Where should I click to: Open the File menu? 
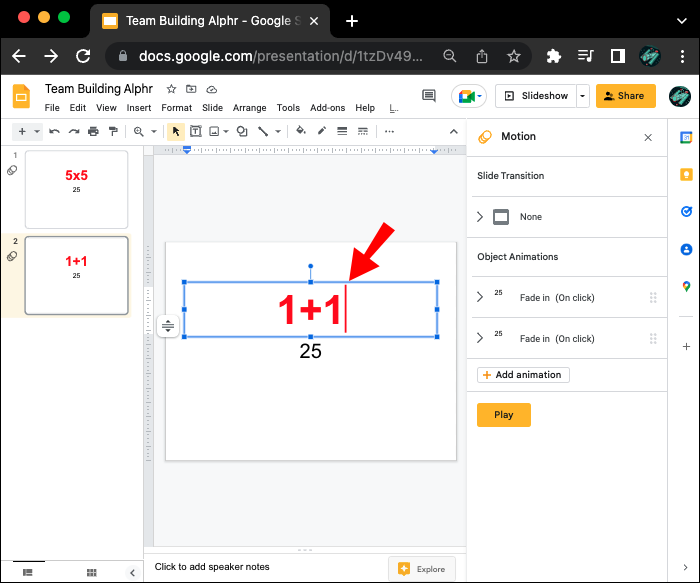coord(52,108)
